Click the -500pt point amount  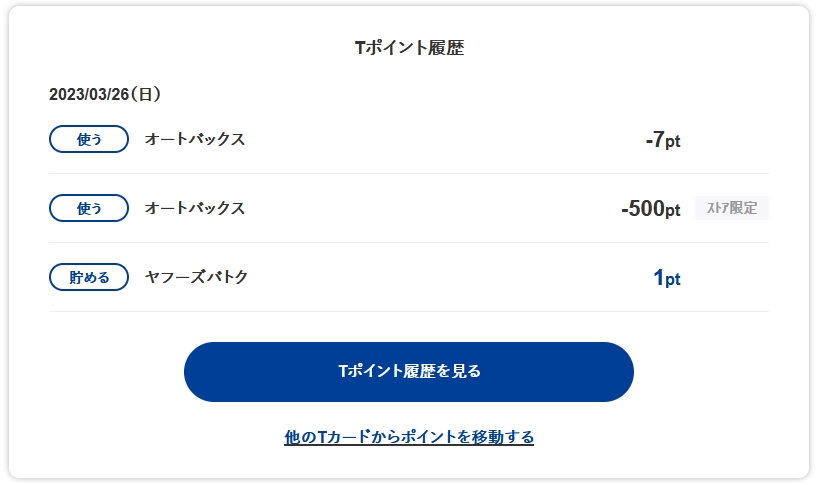(650, 209)
